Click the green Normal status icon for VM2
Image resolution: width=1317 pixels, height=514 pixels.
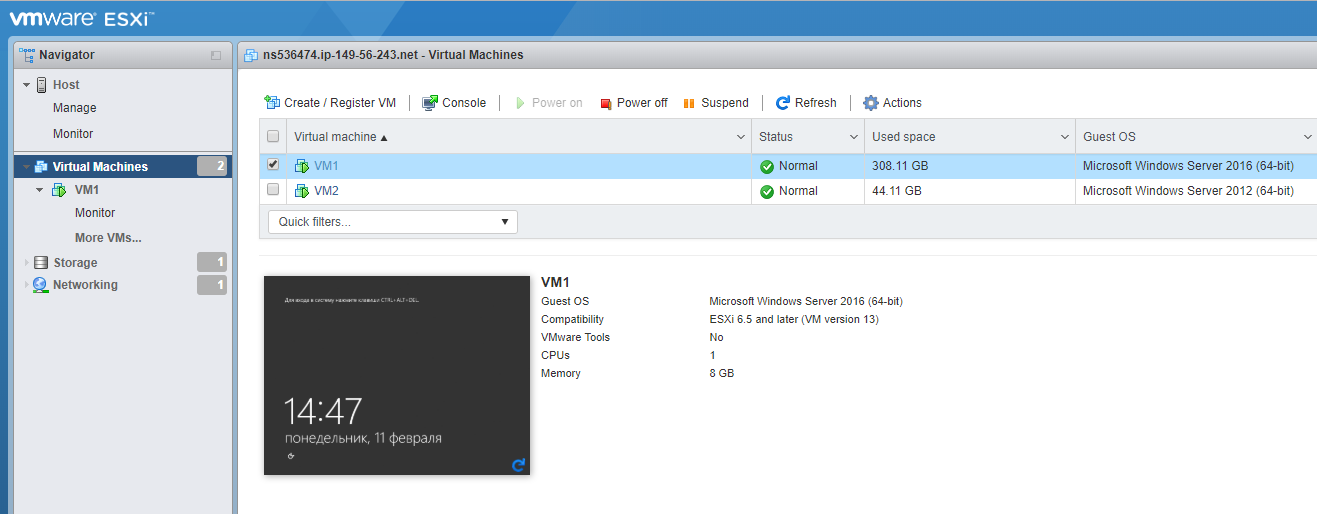click(x=767, y=191)
